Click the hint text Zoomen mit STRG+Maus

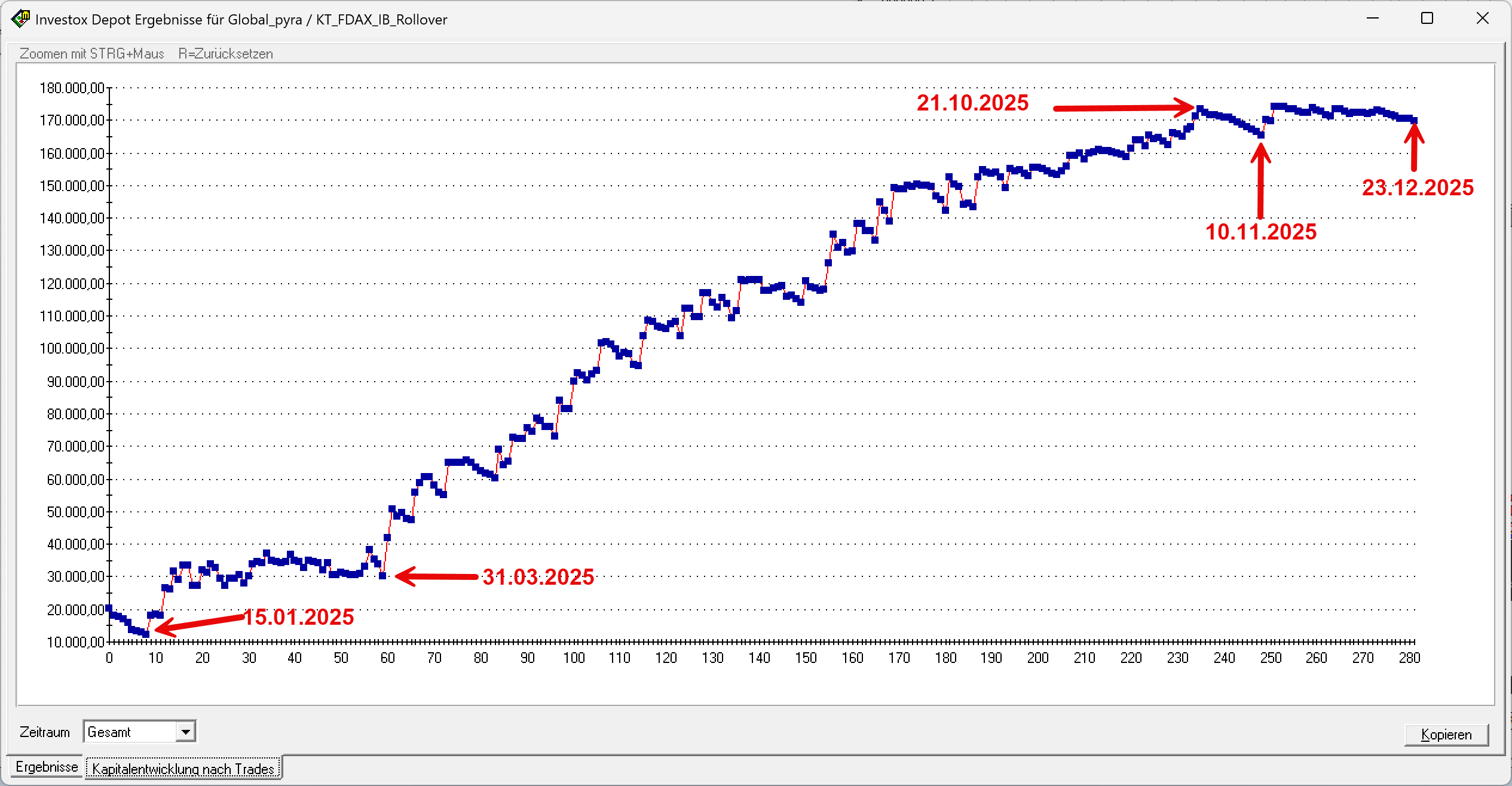[x=91, y=53]
